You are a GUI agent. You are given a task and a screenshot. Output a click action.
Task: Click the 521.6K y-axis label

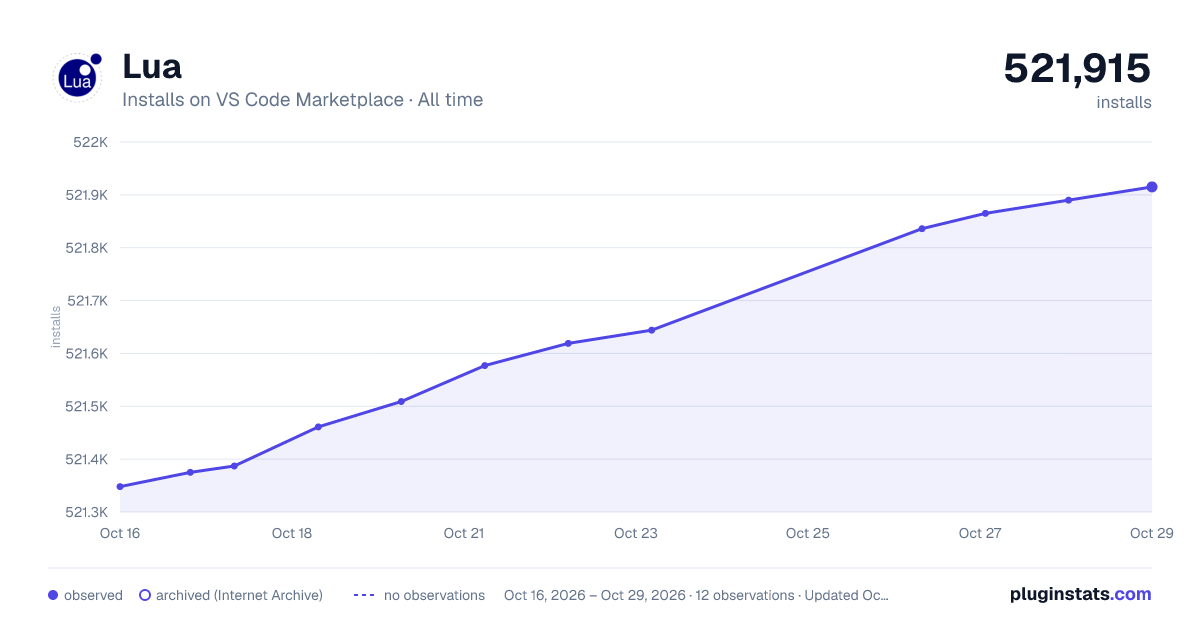[87, 354]
